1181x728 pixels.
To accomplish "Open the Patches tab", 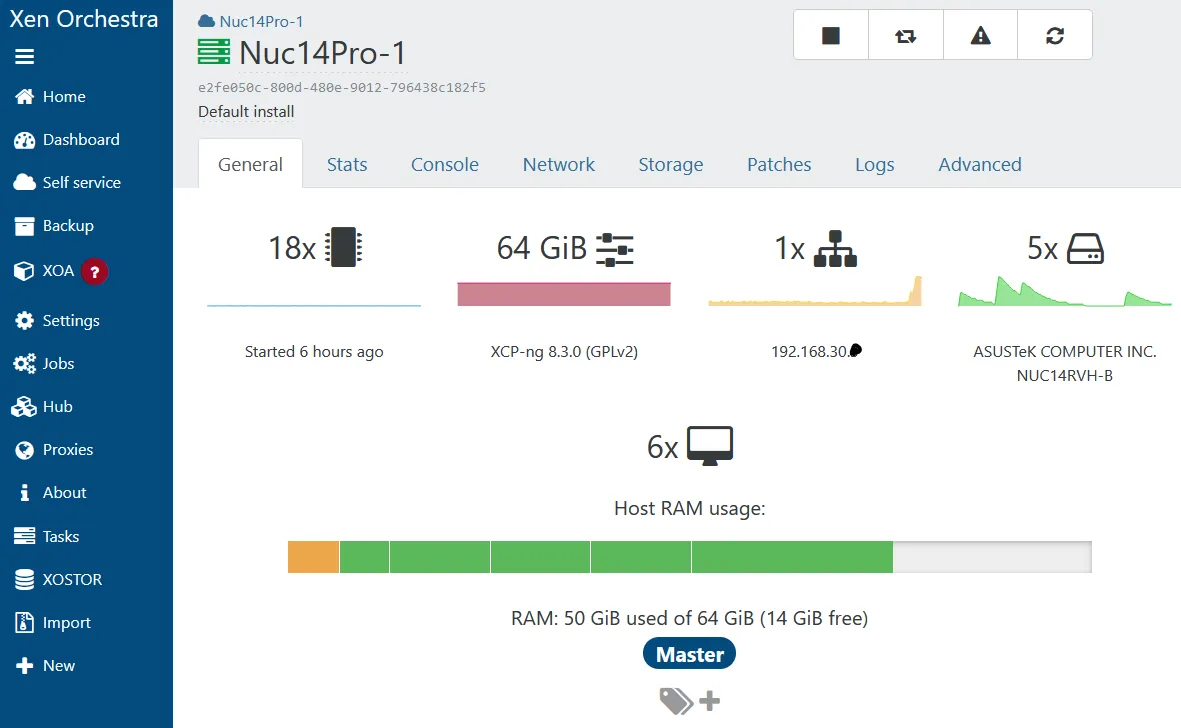I will pos(779,165).
